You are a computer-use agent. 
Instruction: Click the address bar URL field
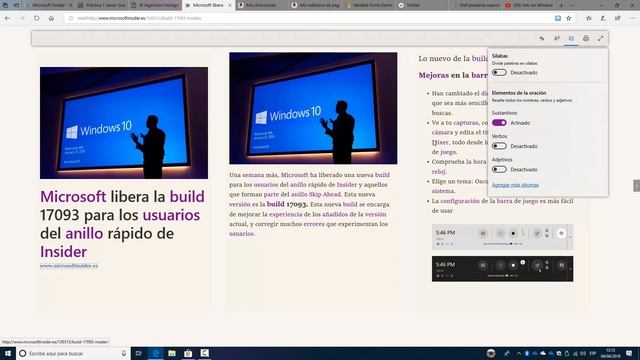[x=310, y=18]
